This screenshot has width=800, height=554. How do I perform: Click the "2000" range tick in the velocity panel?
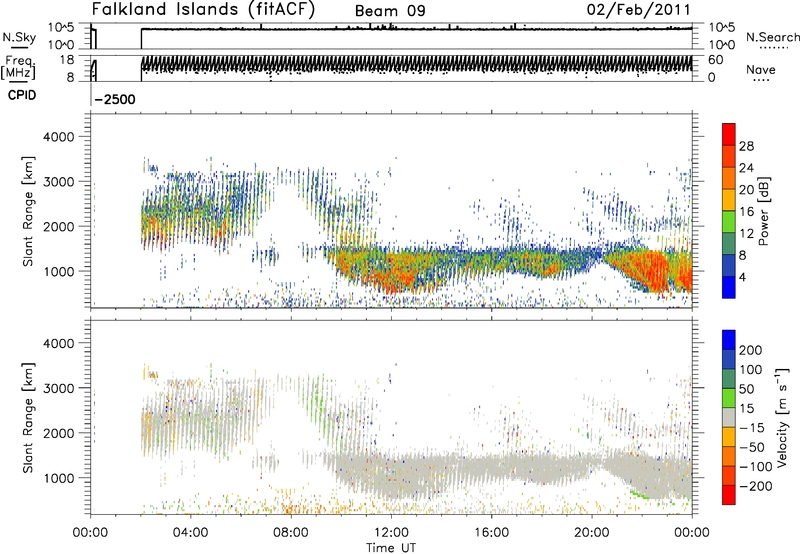pos(58,433)
